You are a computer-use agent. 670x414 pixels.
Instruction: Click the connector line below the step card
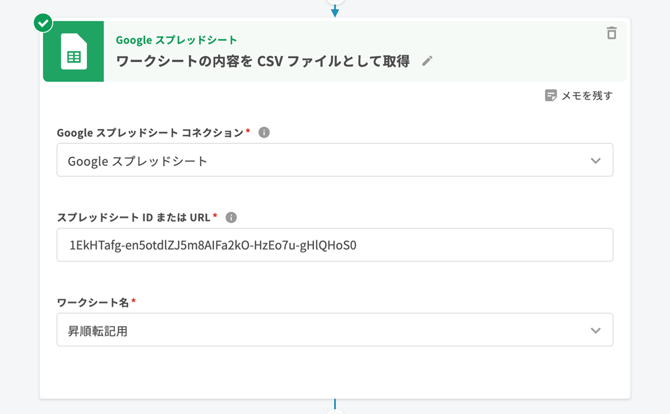tap(335, 406)
